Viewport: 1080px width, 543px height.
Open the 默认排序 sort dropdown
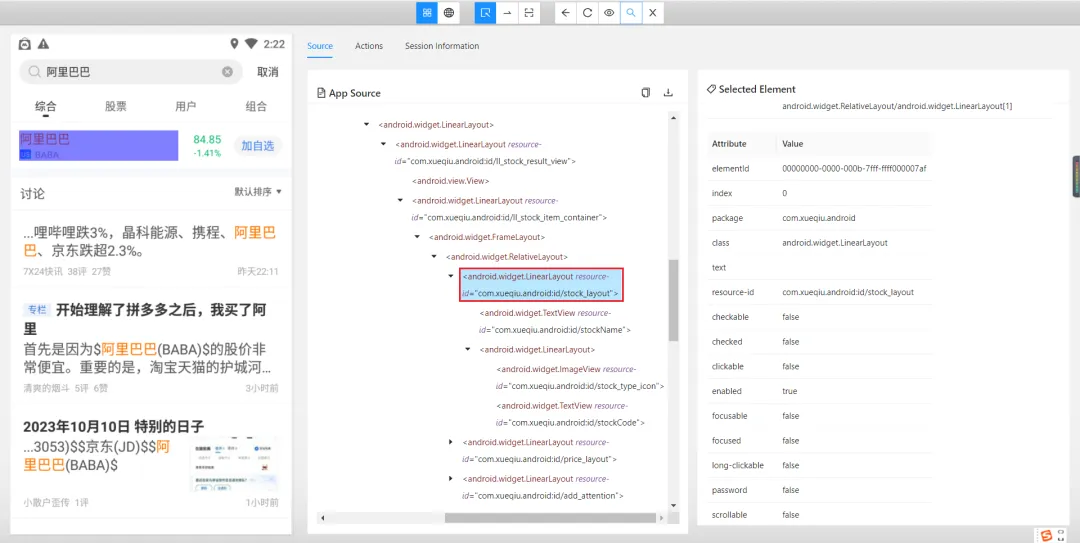[258, 192]
